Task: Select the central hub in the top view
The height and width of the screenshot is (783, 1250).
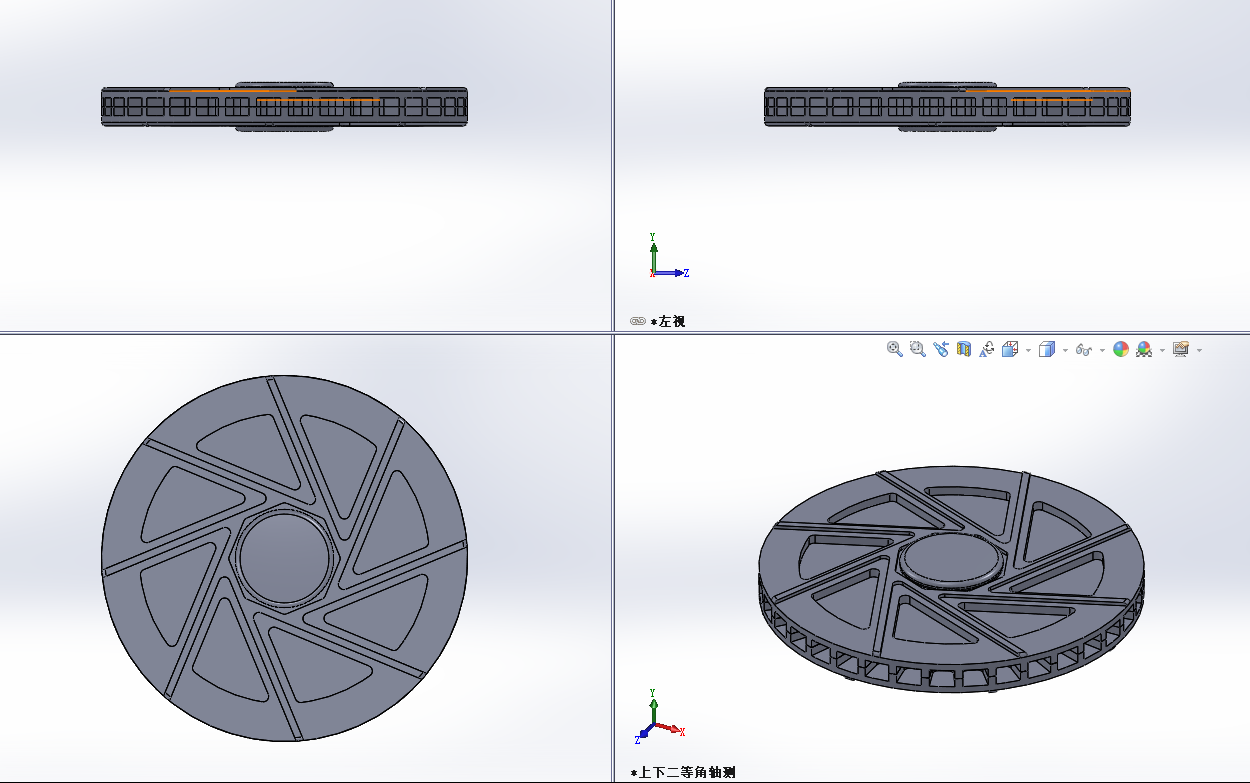Action: (283, 559)
